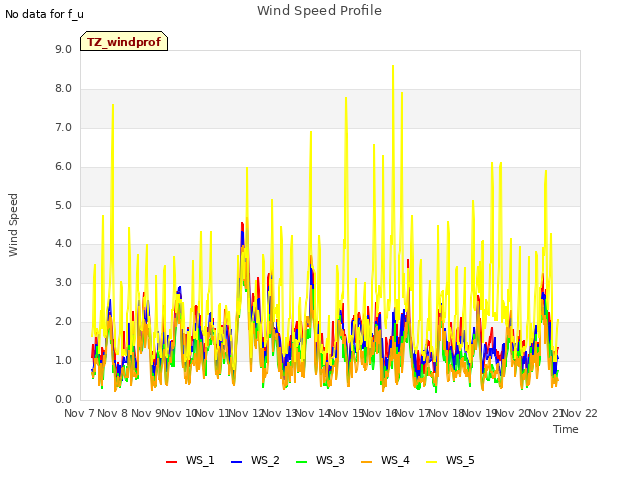Click the Nov 8 x-axis date label
Viewport: 640px width, 480px height.
pyautogui.click(x=113, y=413)
